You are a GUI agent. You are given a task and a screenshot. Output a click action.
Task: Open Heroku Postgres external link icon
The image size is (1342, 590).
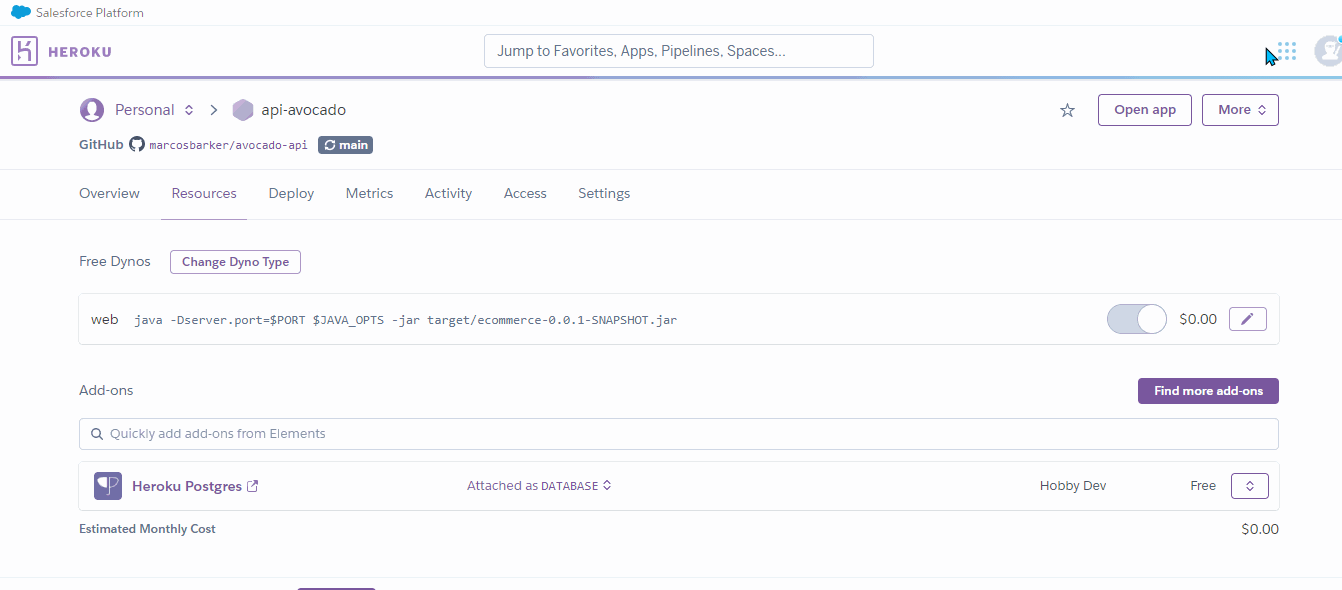253,486
